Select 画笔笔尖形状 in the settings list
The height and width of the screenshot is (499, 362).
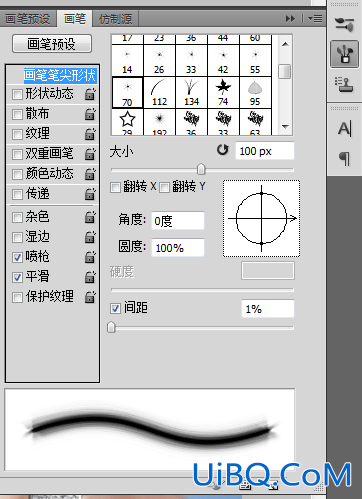(60, 75)
